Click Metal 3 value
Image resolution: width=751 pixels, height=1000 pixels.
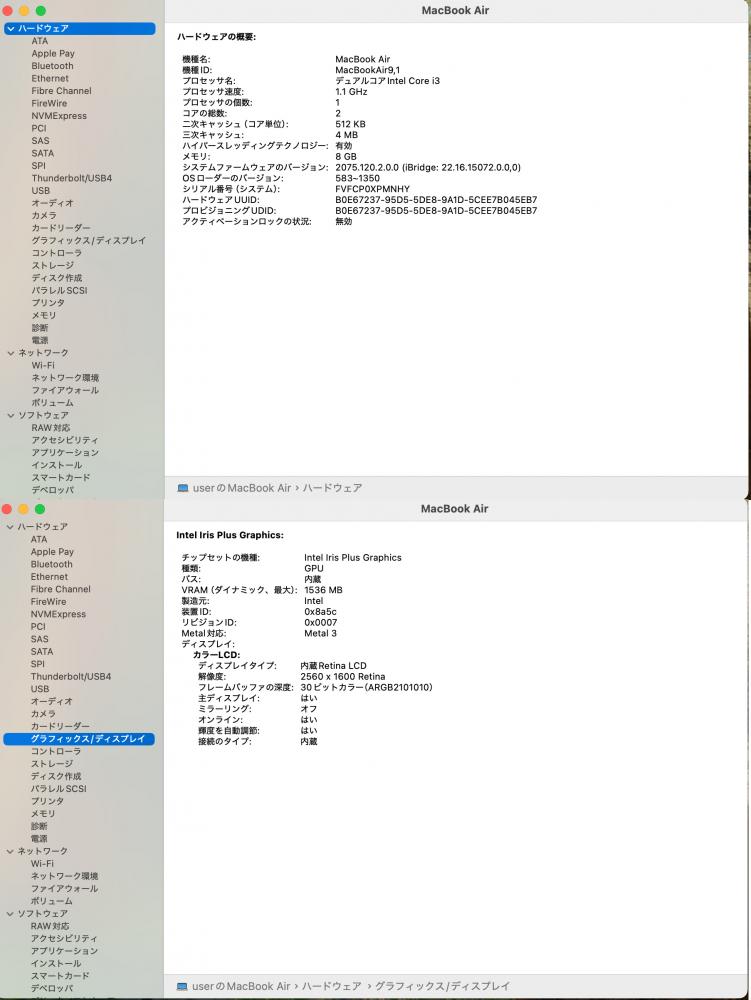pos(321,633)
